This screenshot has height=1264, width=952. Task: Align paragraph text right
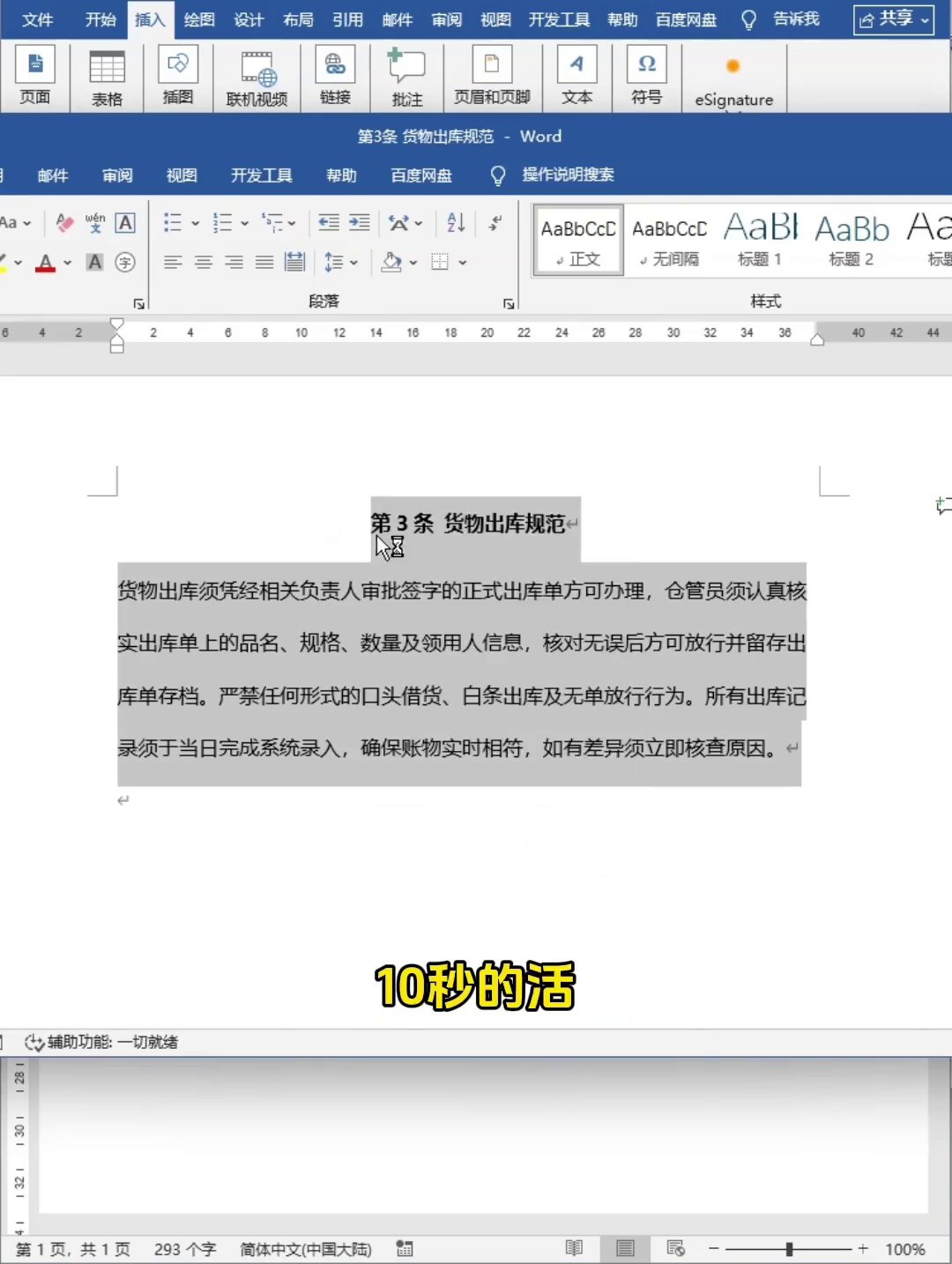coord(234,262)
